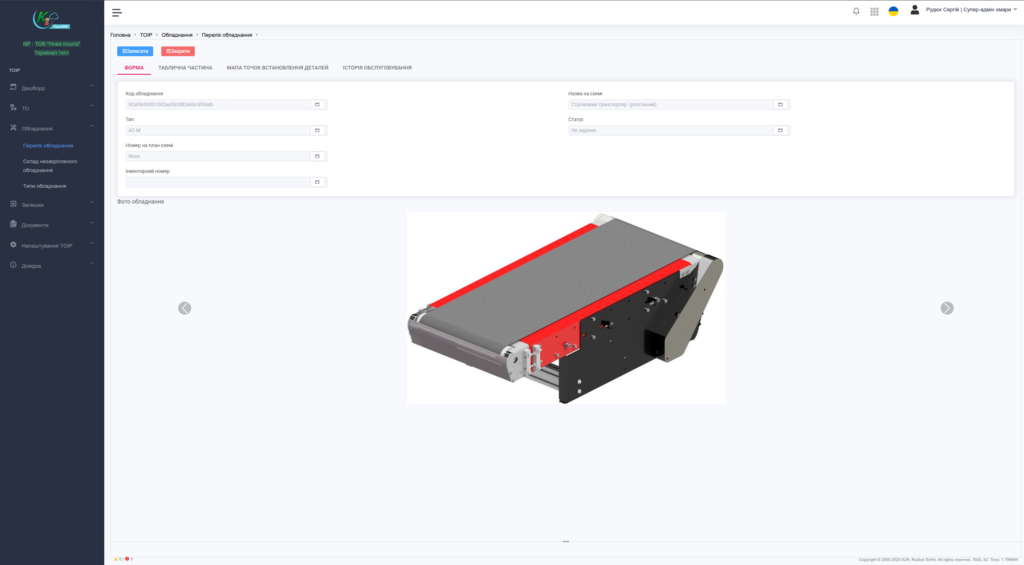Click the Інвентарний номер input field
The image size is (1024, 565).
[x=217, y=182]
